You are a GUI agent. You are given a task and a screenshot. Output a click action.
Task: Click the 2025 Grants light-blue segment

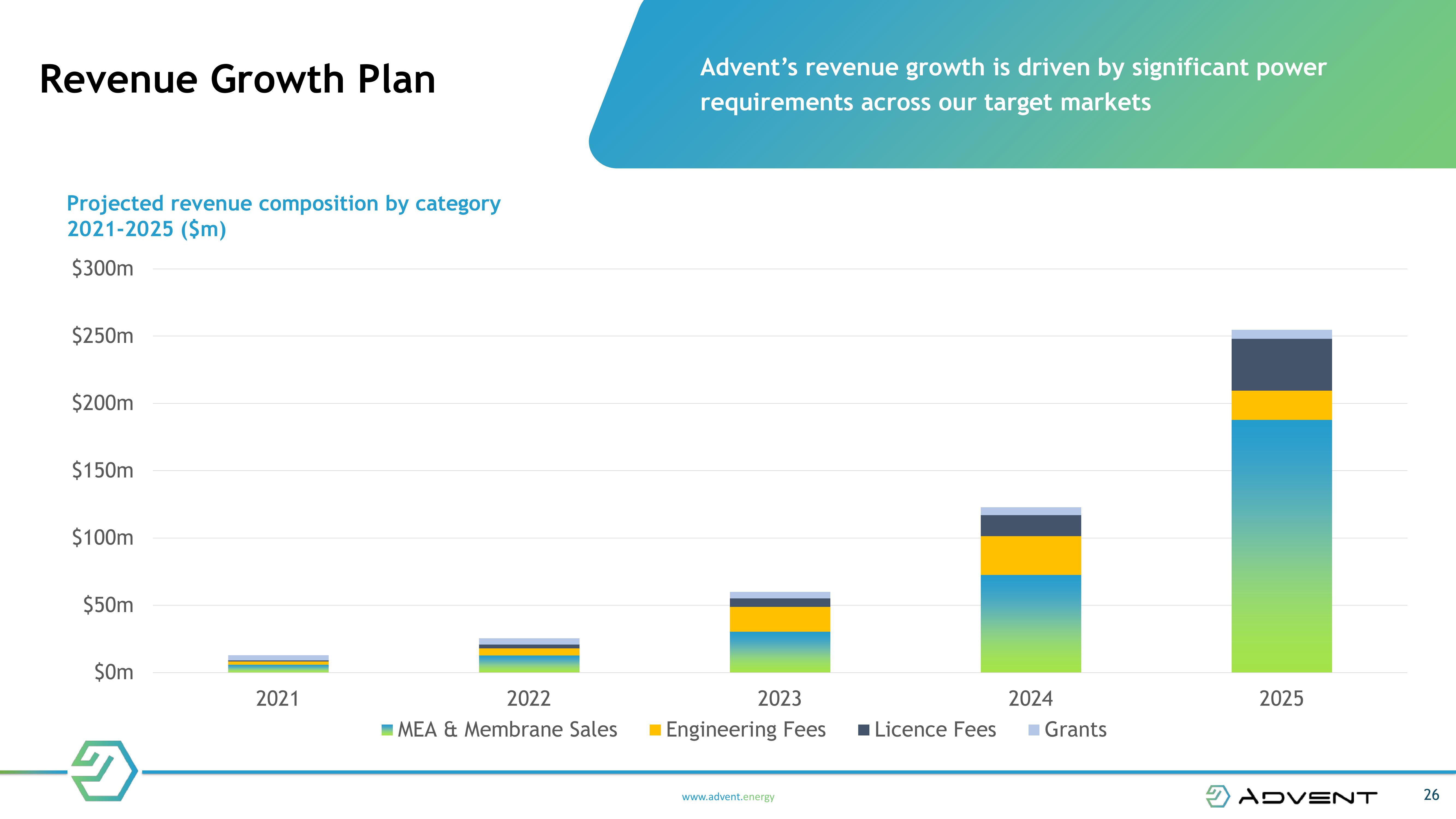[x=1281, y=334]
